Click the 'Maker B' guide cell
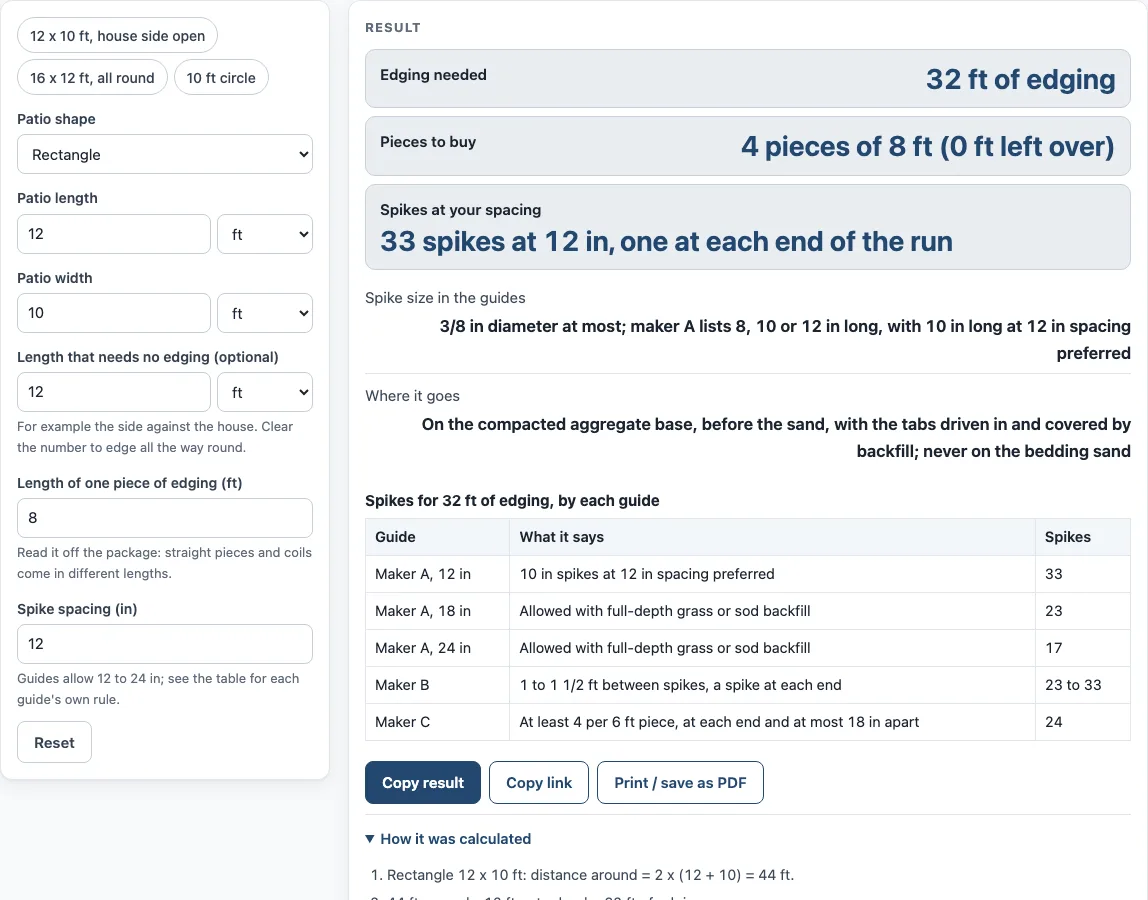This screenshot has width=1148, height=900. 437,685
